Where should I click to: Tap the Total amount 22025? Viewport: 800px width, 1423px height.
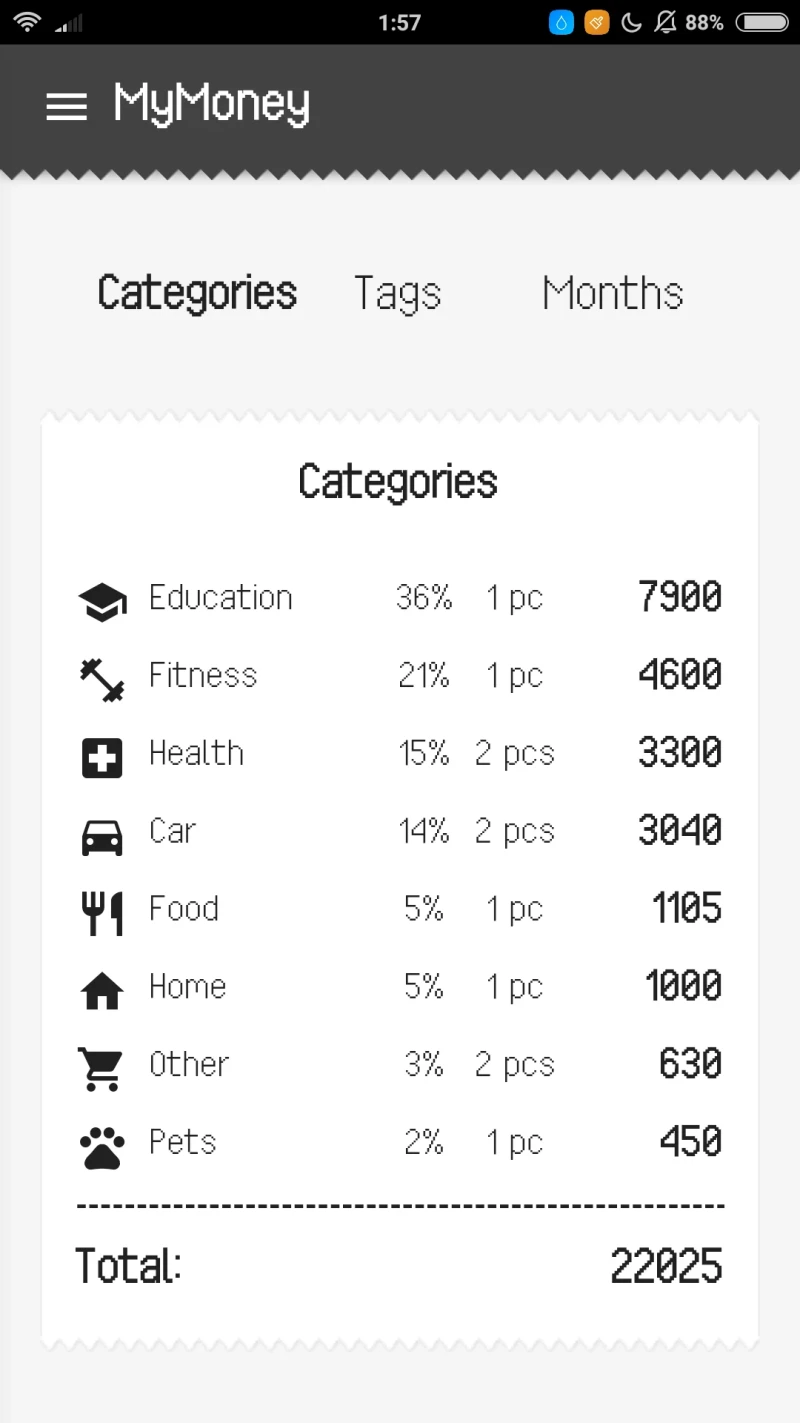[666, 1267]
